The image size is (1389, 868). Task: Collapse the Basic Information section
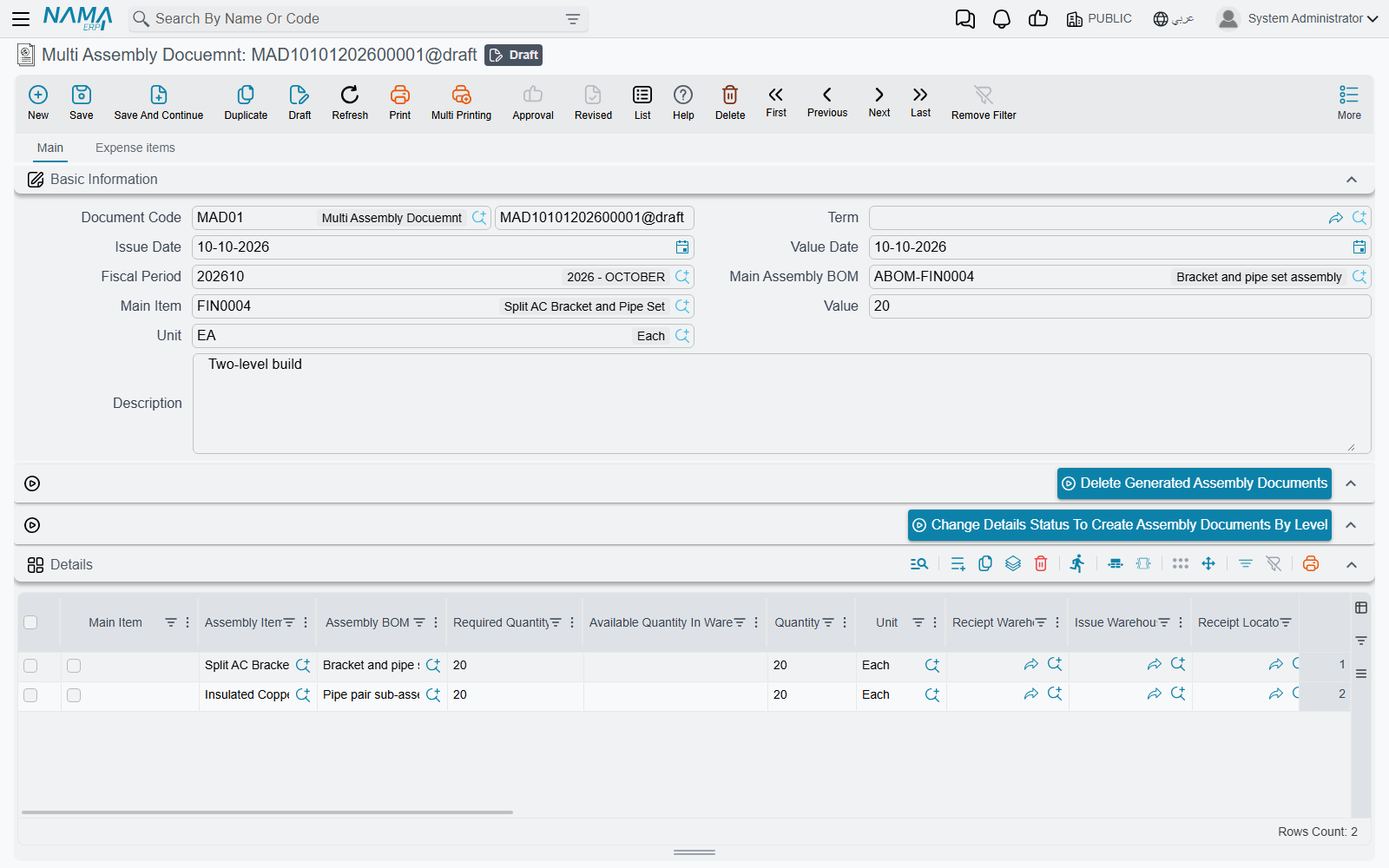pos(1352,180)
